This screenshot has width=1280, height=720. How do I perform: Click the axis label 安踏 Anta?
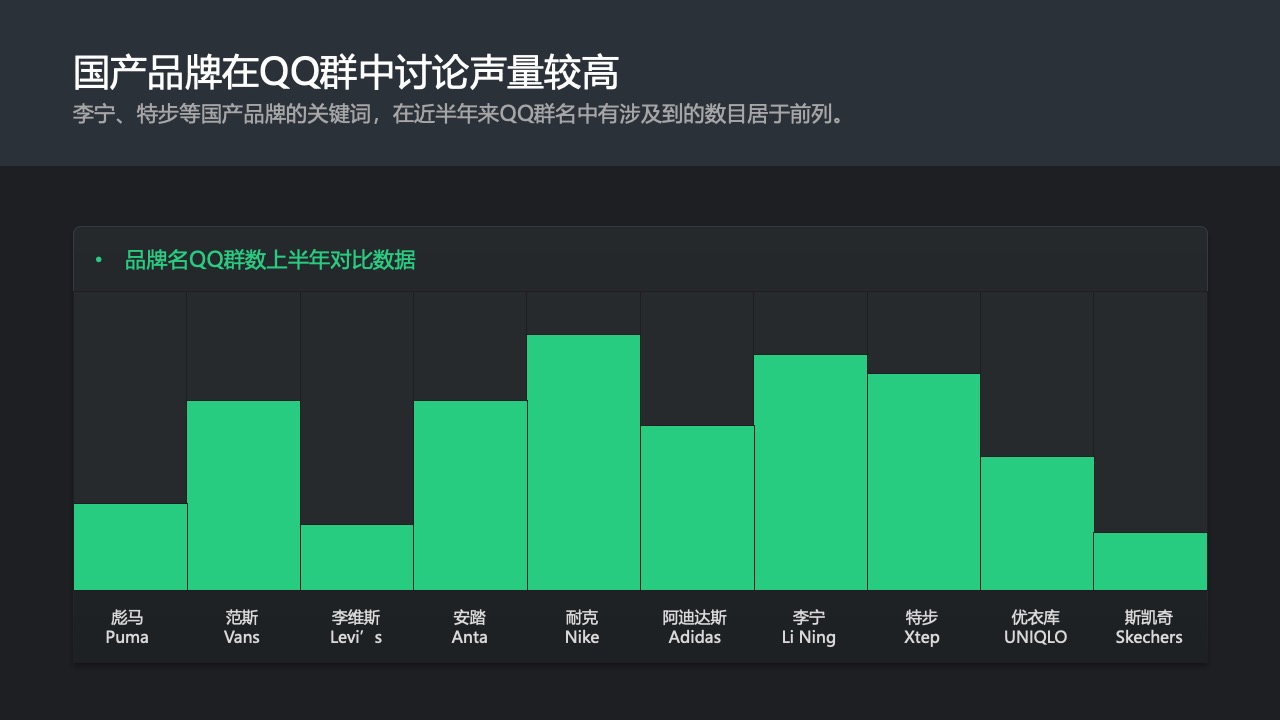pyautogui.click(x=470, y=627)
